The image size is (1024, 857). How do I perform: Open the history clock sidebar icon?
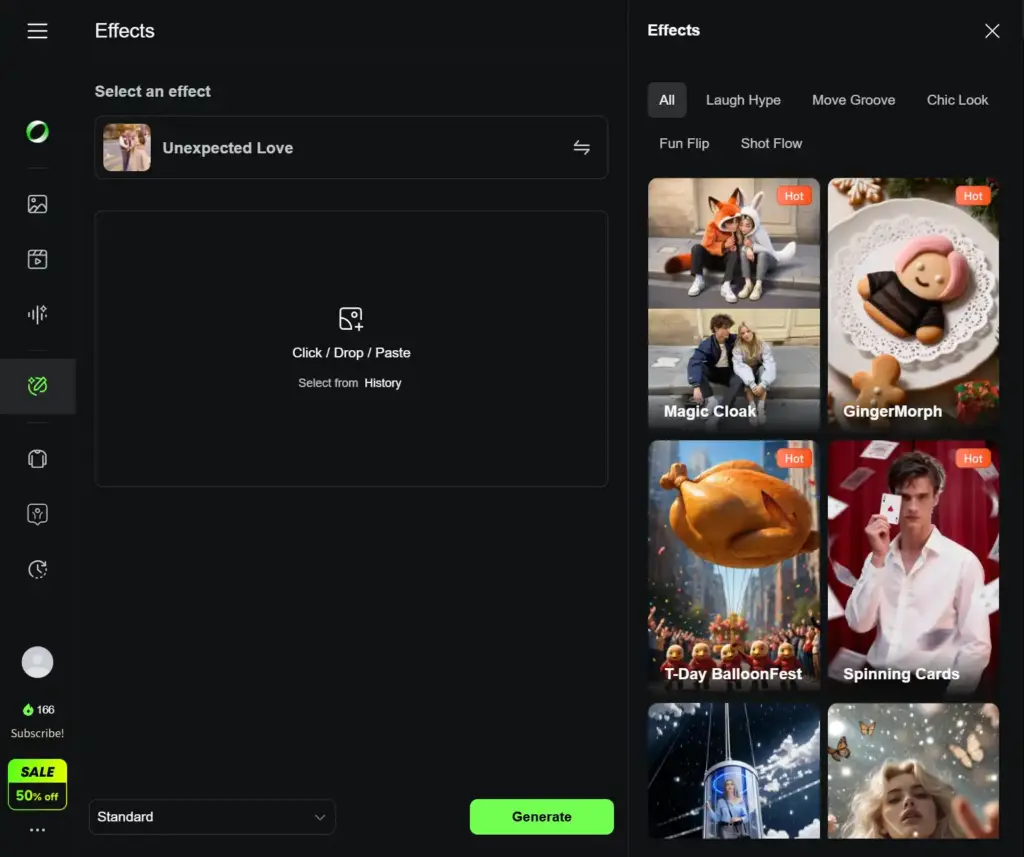pos(37,569)
